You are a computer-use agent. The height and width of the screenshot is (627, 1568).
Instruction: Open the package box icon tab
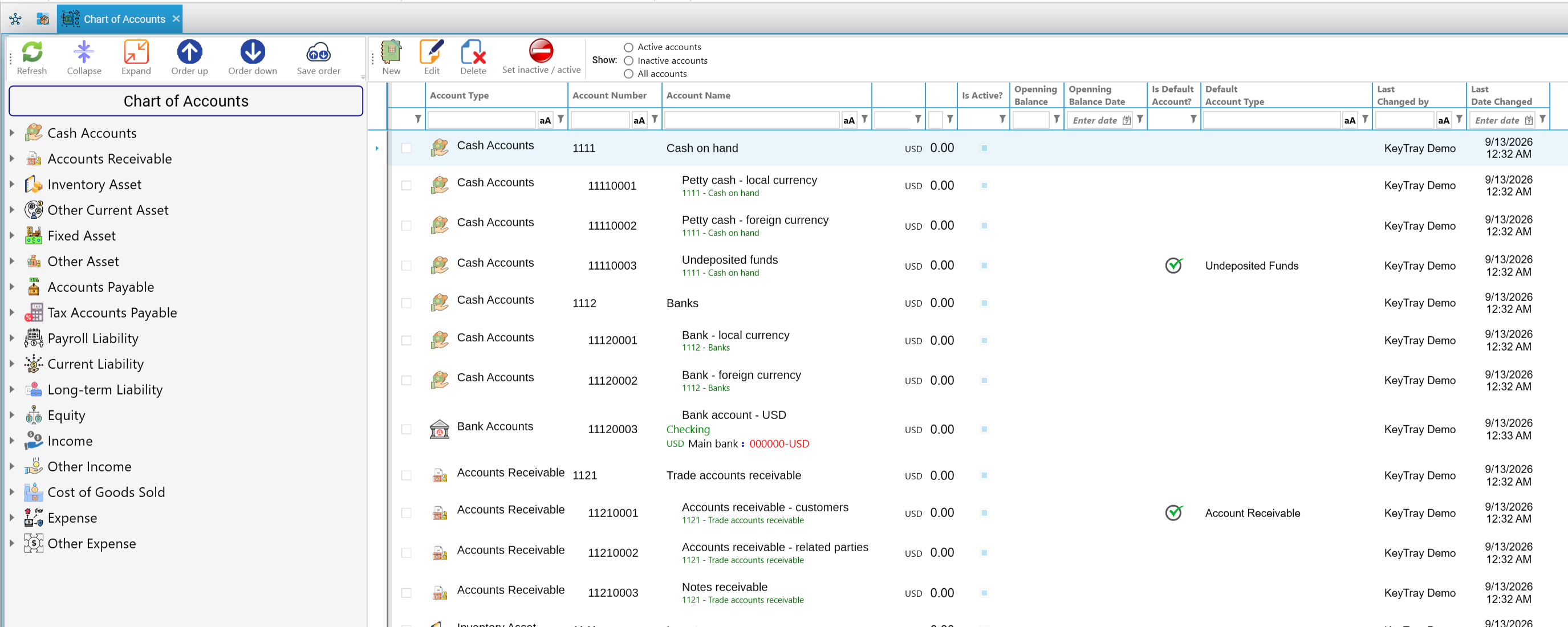coord(43,19)
